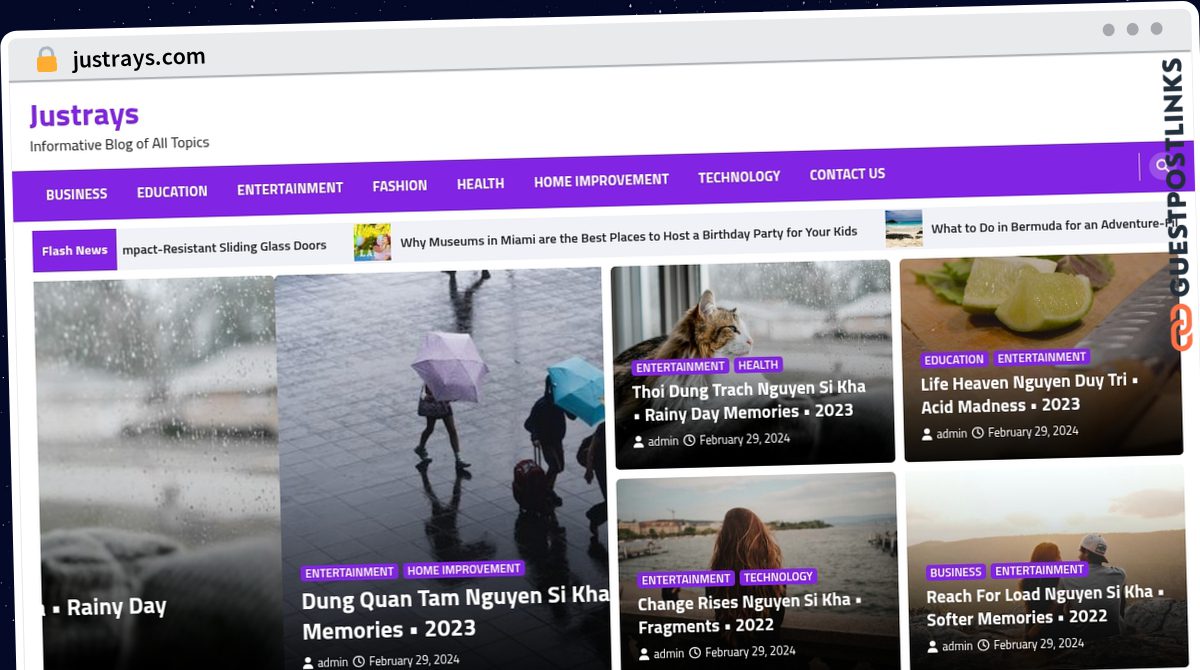
Task: Select the Home Improvement menu item
Action: click(x=601, y=180)
